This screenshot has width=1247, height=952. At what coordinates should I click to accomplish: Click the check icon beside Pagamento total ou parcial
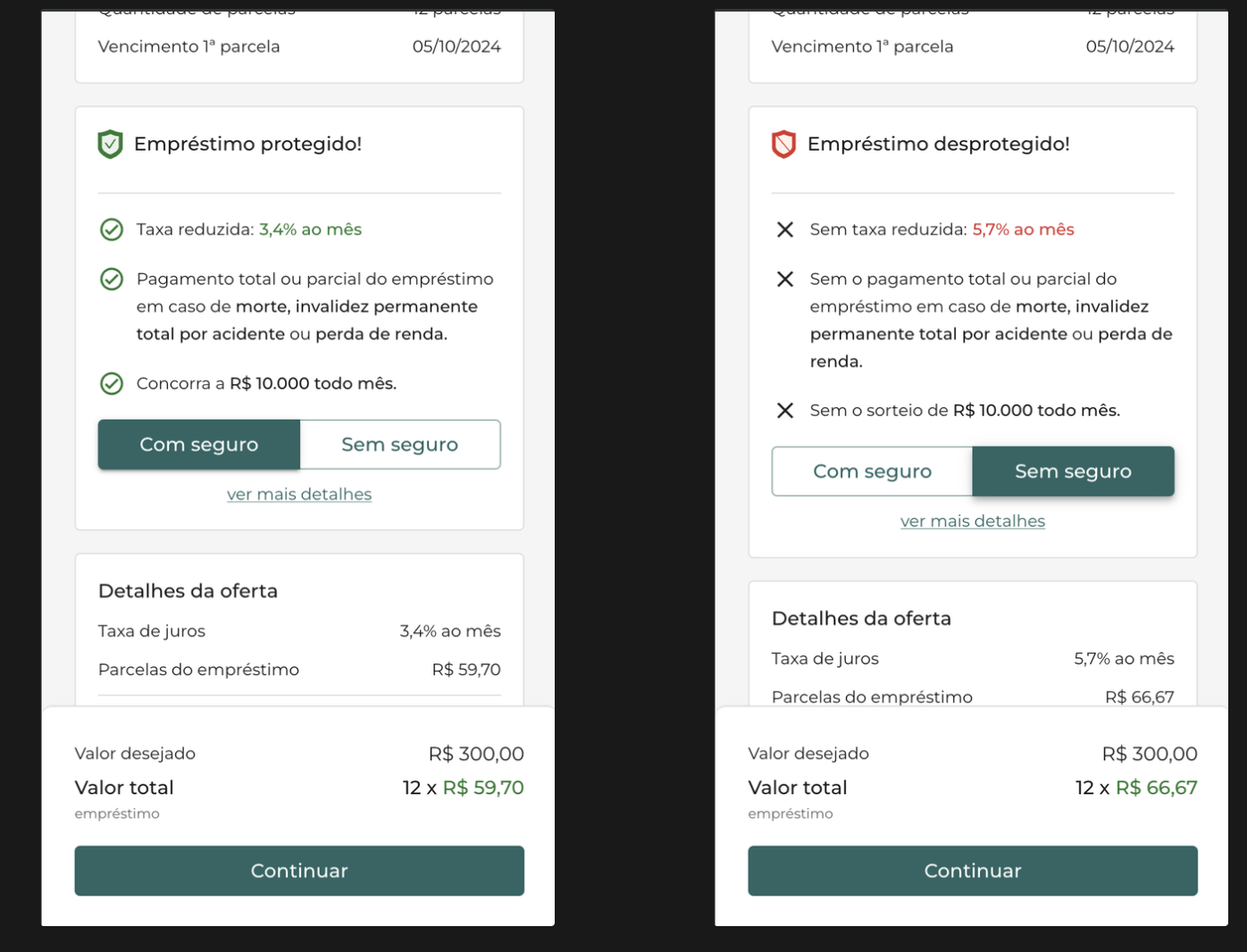pyautogui.click(x=112, y=280)
